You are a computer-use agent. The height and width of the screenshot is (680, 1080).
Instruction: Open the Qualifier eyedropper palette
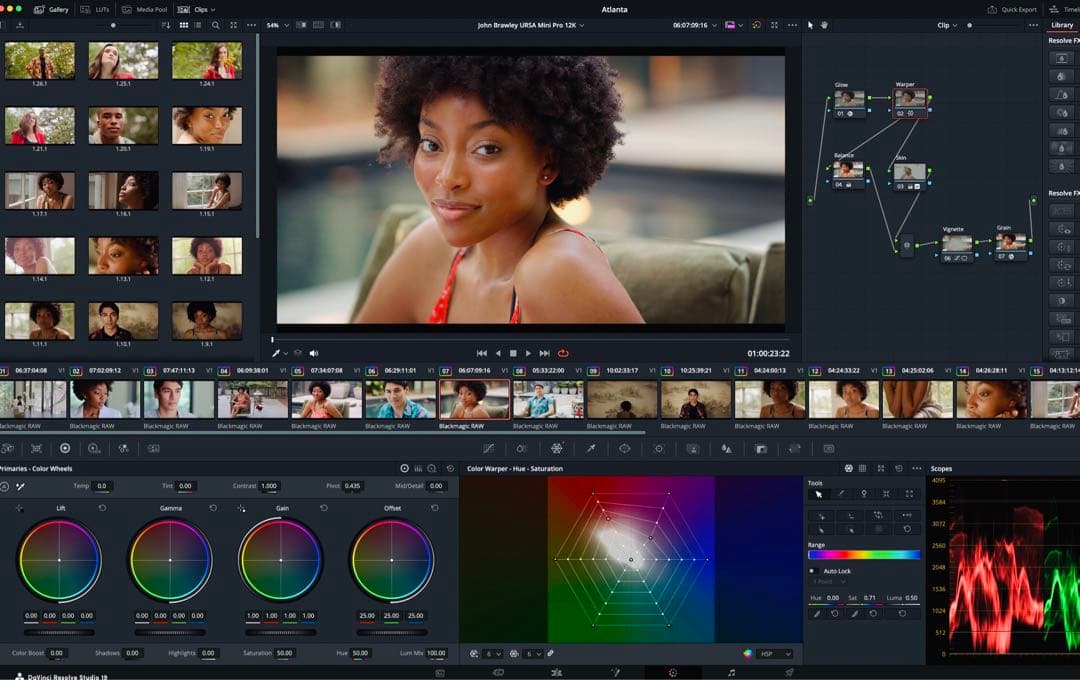click(591, 449)
